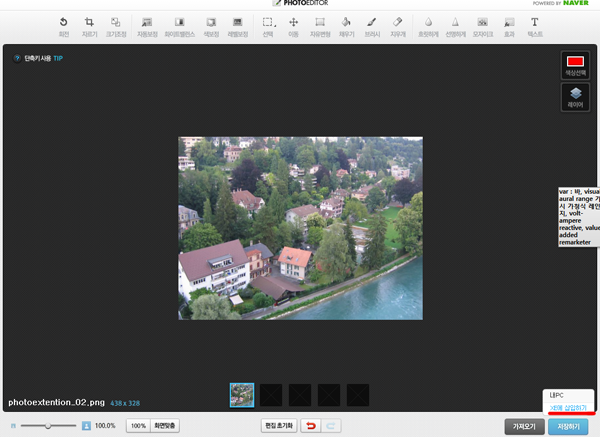The image size is (600, 437).
Task: Set zoom with the 100% button
Action: pos(138,426)
